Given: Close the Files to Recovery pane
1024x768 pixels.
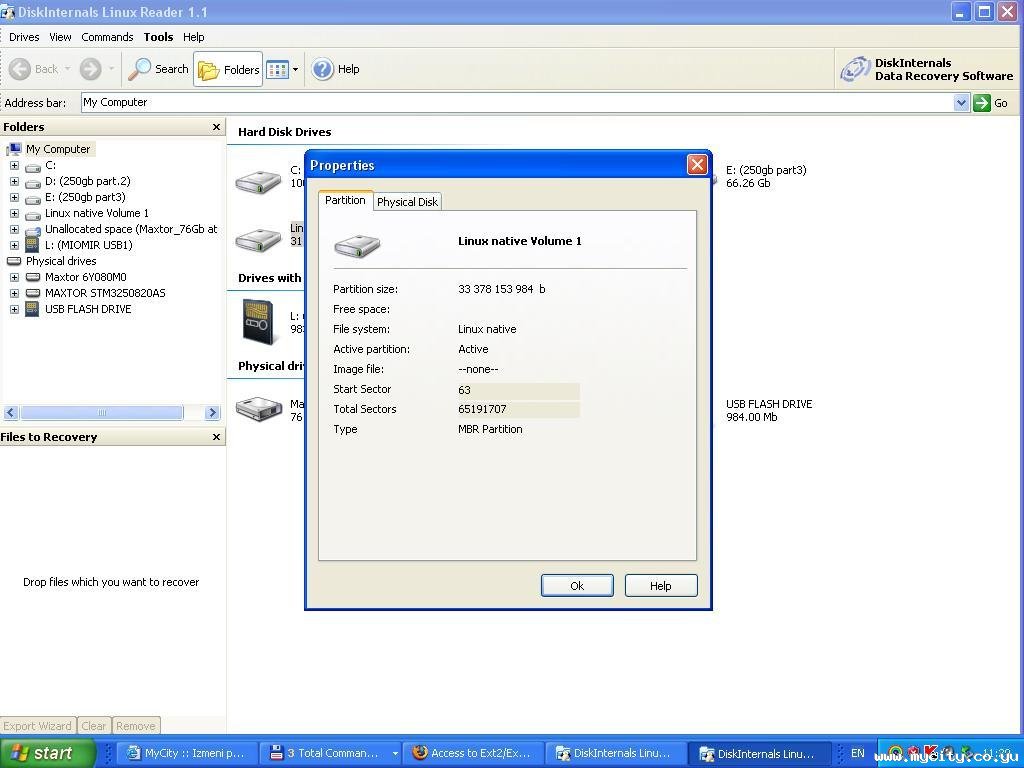Looking at the screenshot, I should (x=216, y=437).
